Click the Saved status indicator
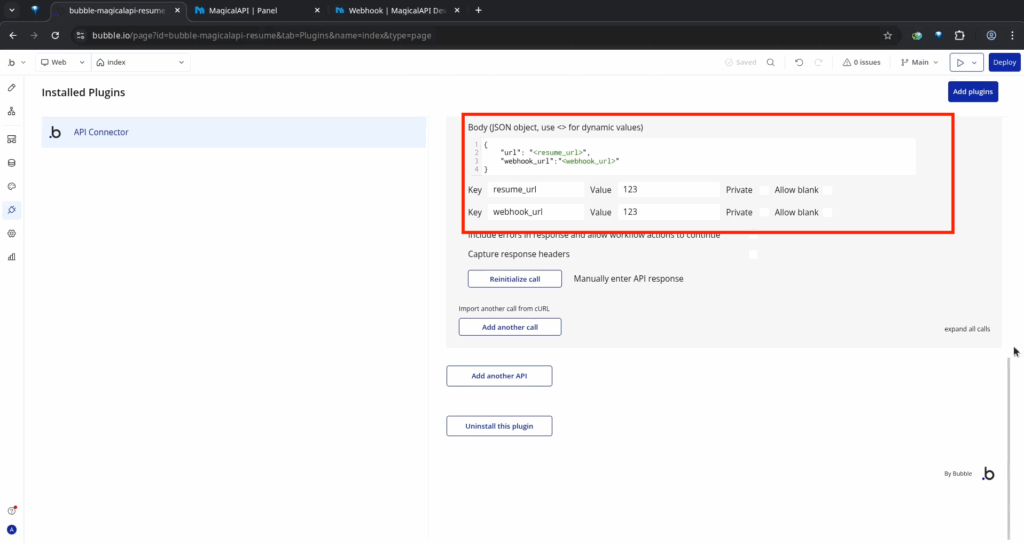1024x543 pixels. click(x=741, y=62)
